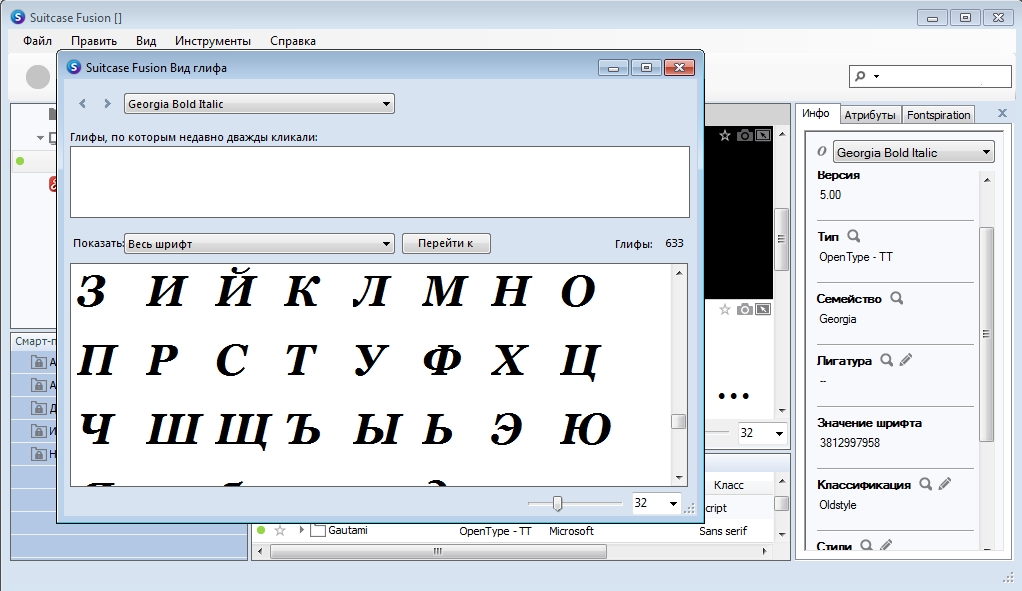Click the Gautami font name
Screen dimensions: 1022x591
[x=348, y=530]
